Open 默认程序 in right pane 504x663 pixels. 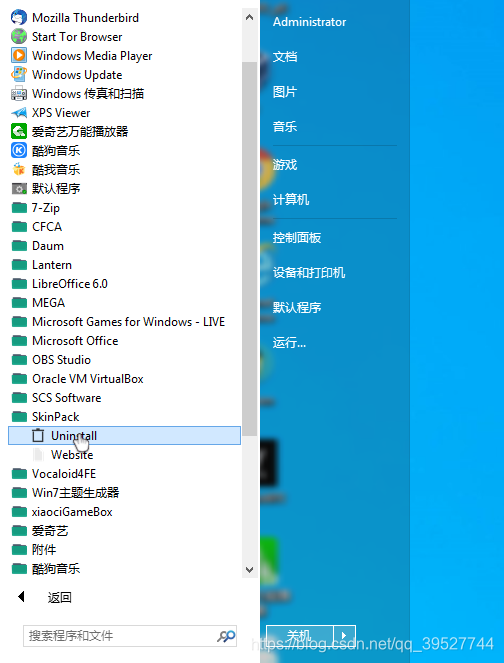[297, 307]
